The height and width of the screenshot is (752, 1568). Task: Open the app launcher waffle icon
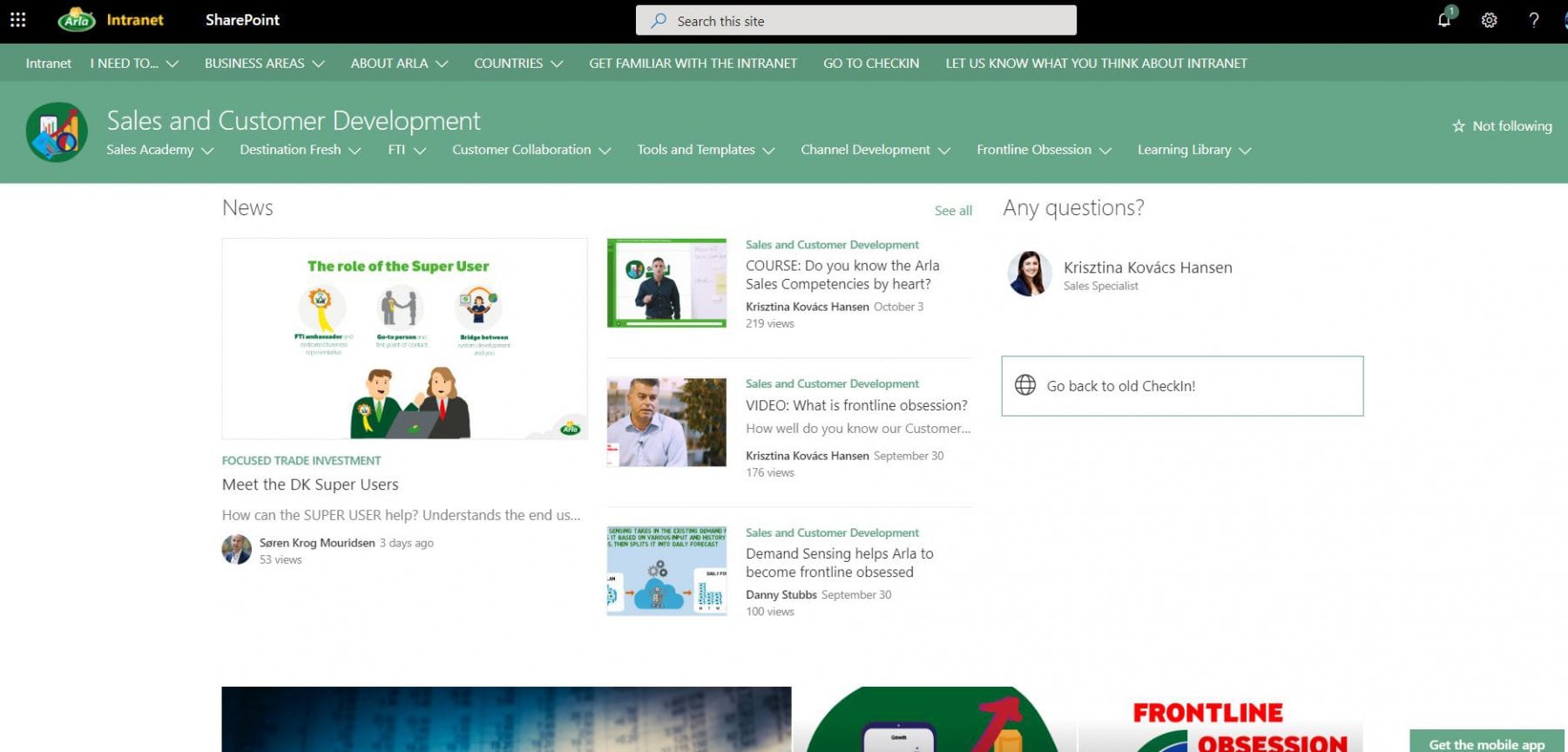click(17, 20)
